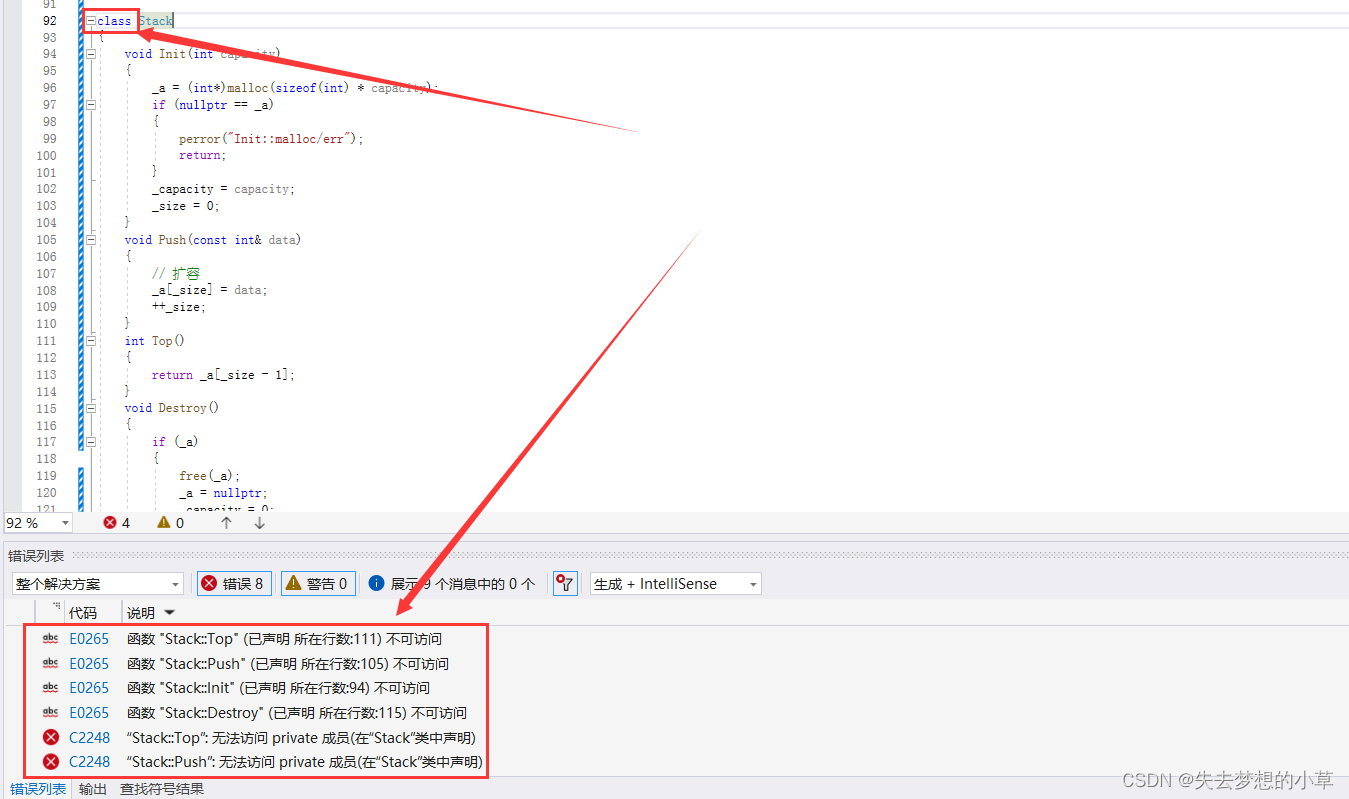Viewport: 1349px width, 799px height.
Task: Toggle the 警告 0 warnings filter button
Action: [x=319, y=584]
